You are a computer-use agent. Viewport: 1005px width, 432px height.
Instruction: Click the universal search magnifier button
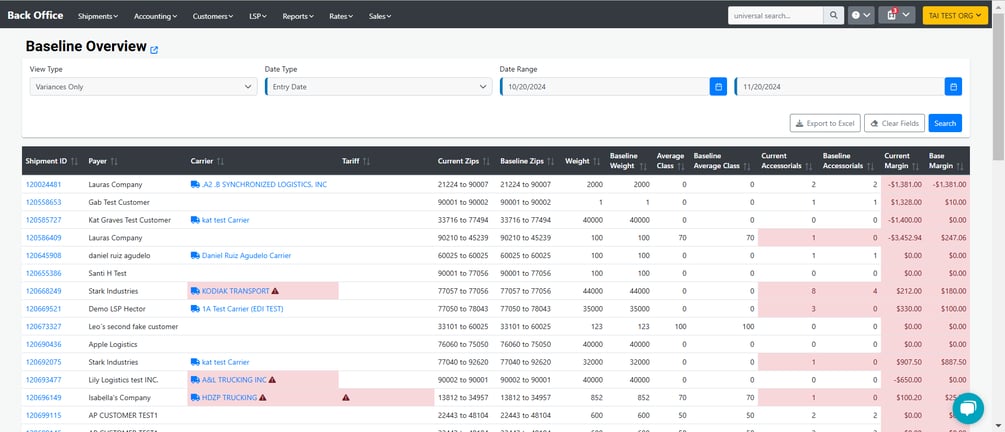point(833,15)
